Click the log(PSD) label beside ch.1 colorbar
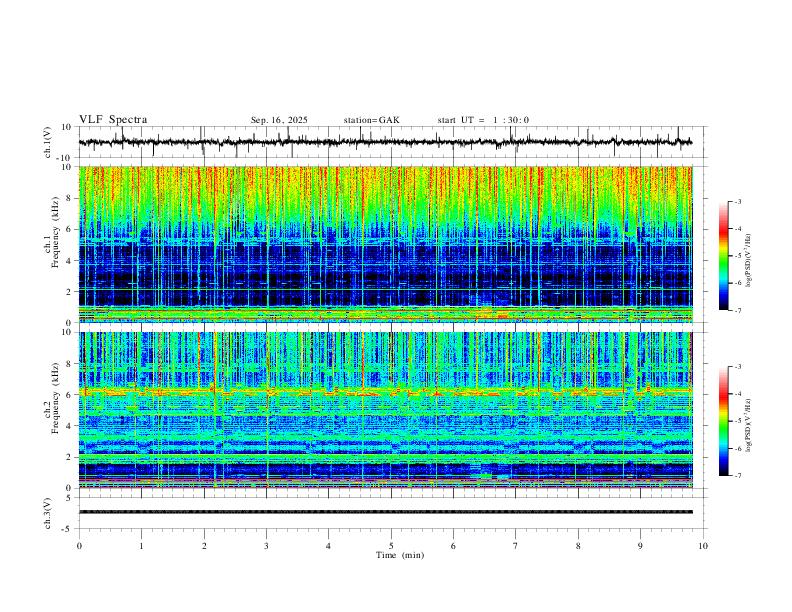This screenshot has width=792, height=612. 749,261
